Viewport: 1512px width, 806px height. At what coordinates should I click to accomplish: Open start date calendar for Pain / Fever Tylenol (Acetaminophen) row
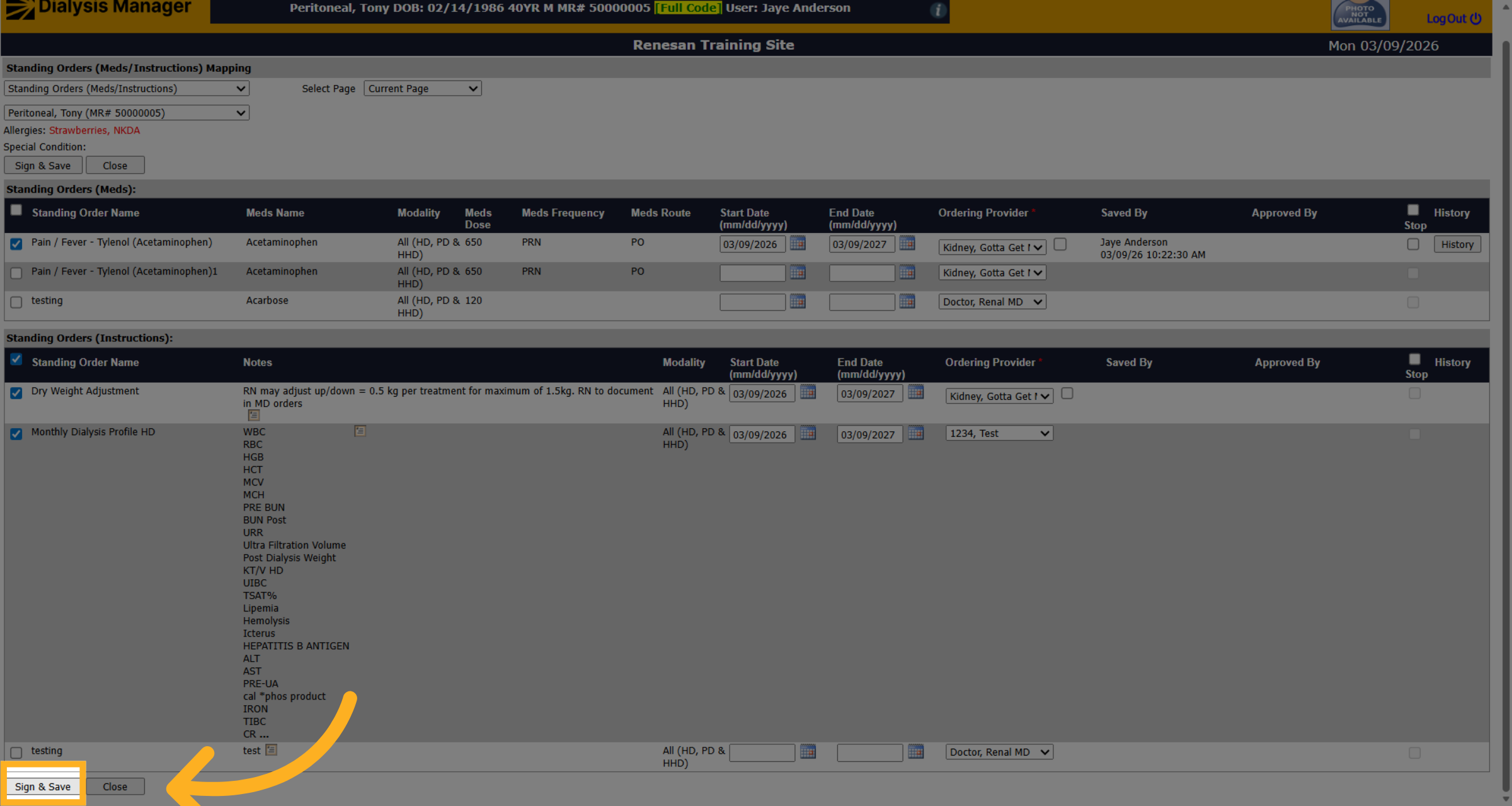798,244
